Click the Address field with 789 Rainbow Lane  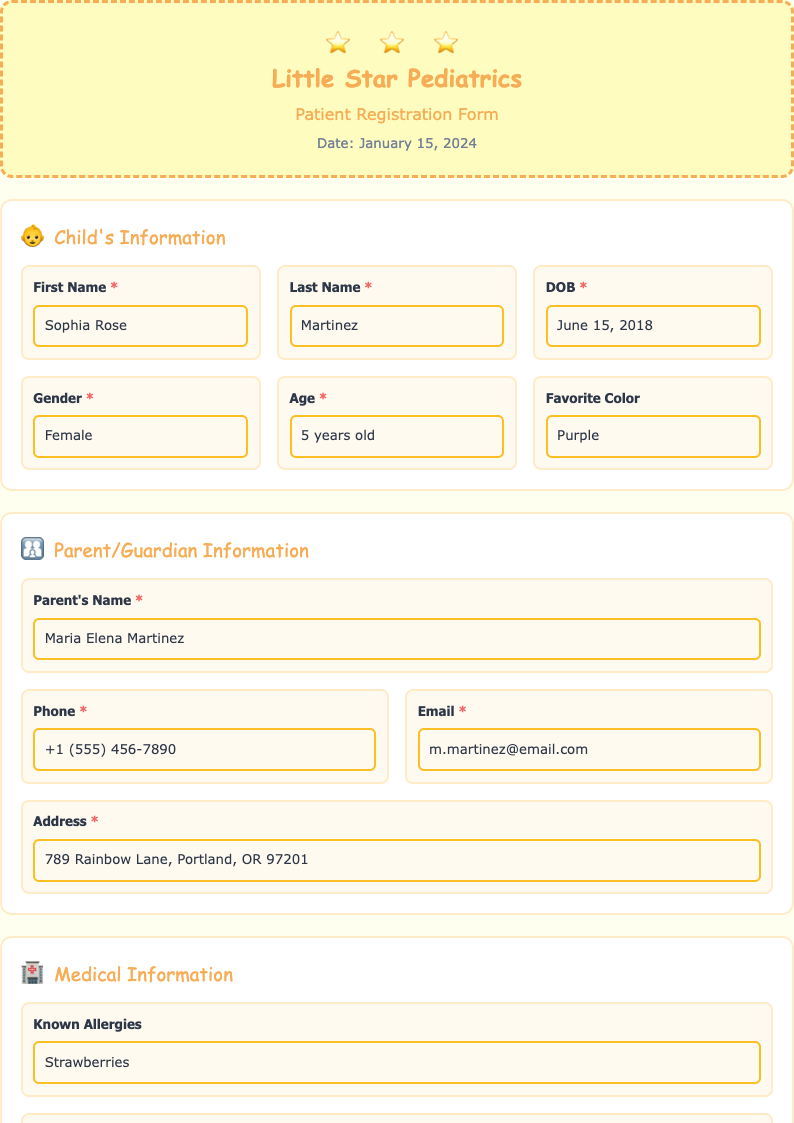tap(397, 860)
